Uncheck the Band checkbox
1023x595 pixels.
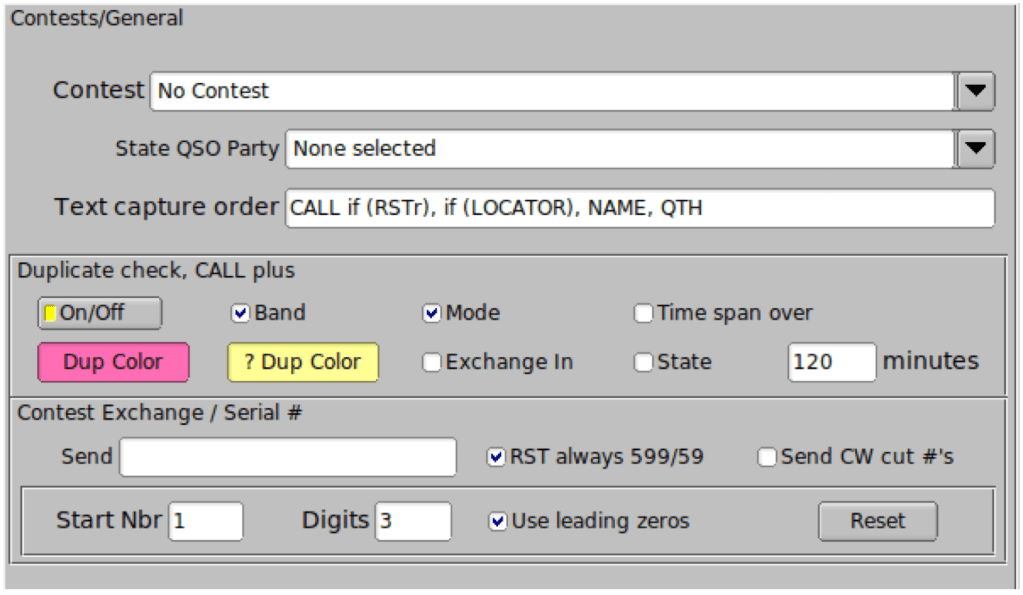click(x=240, y=313)
